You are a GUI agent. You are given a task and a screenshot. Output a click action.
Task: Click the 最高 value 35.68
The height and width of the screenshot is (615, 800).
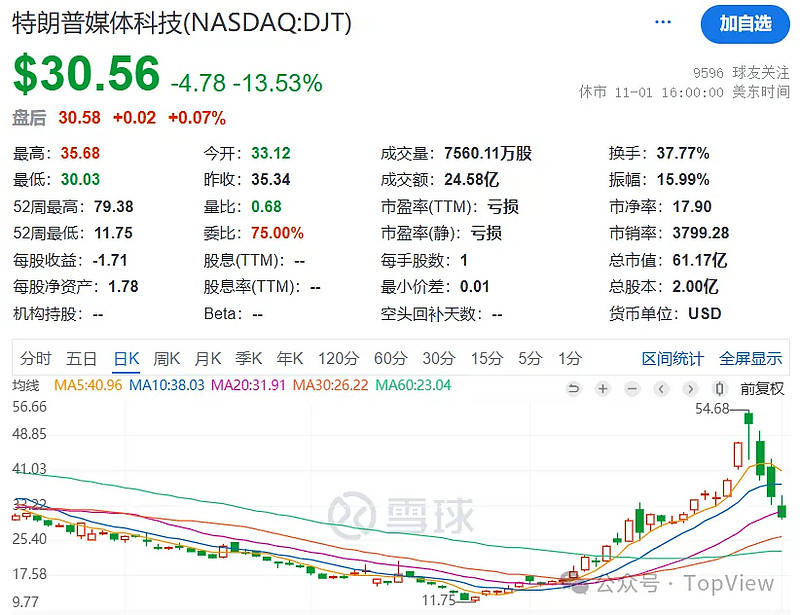(x=81, y=153)
